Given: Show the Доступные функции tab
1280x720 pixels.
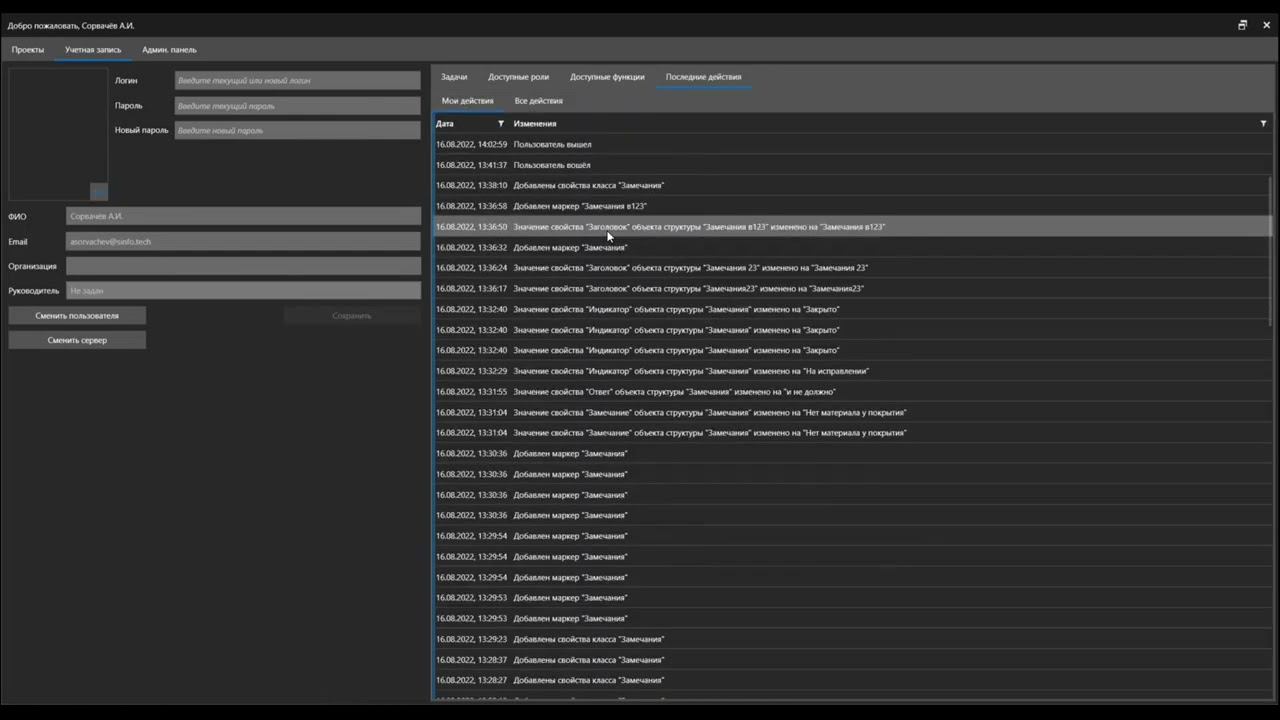Looking at the screenshot, I should 607,77.
